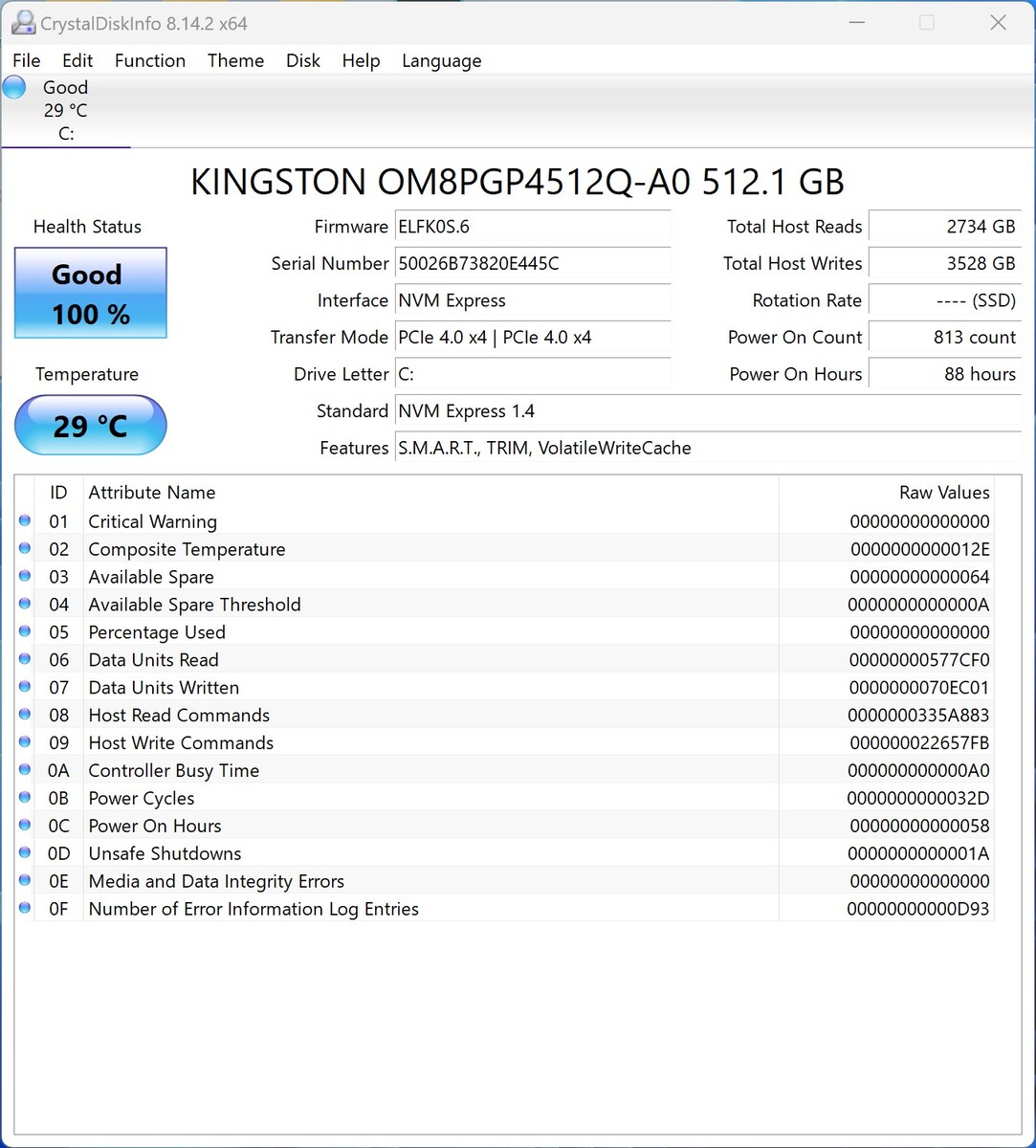Open the File menu

coord(27,60)
